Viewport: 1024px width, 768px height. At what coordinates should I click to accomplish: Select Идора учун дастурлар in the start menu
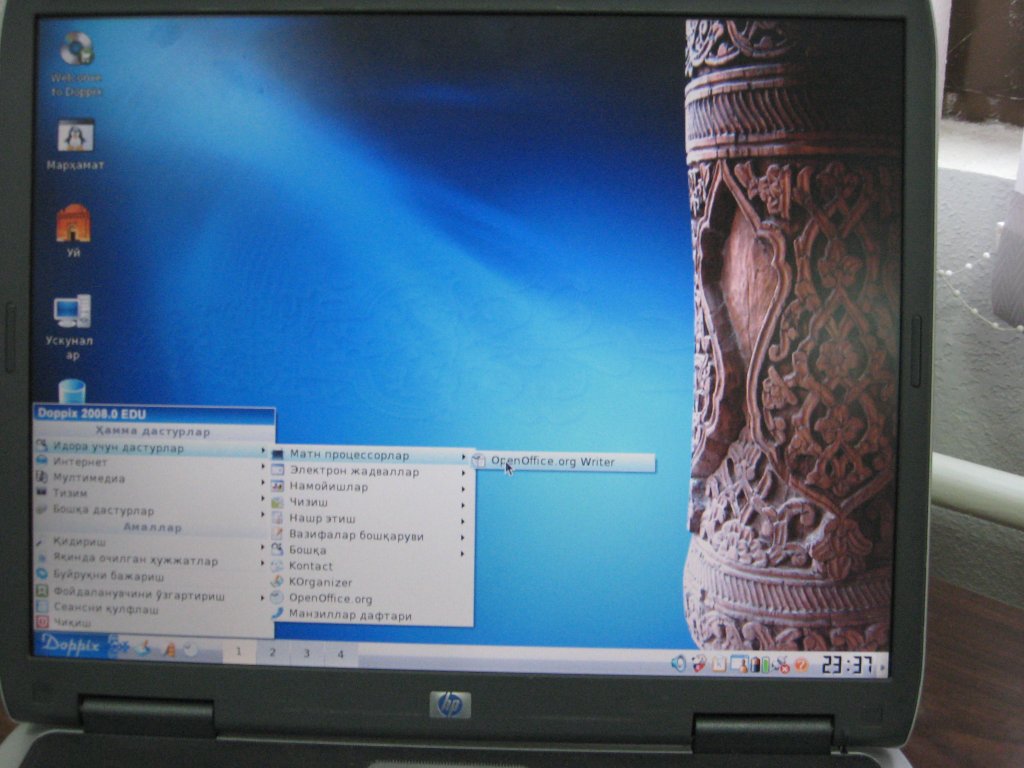pos(151,448)
